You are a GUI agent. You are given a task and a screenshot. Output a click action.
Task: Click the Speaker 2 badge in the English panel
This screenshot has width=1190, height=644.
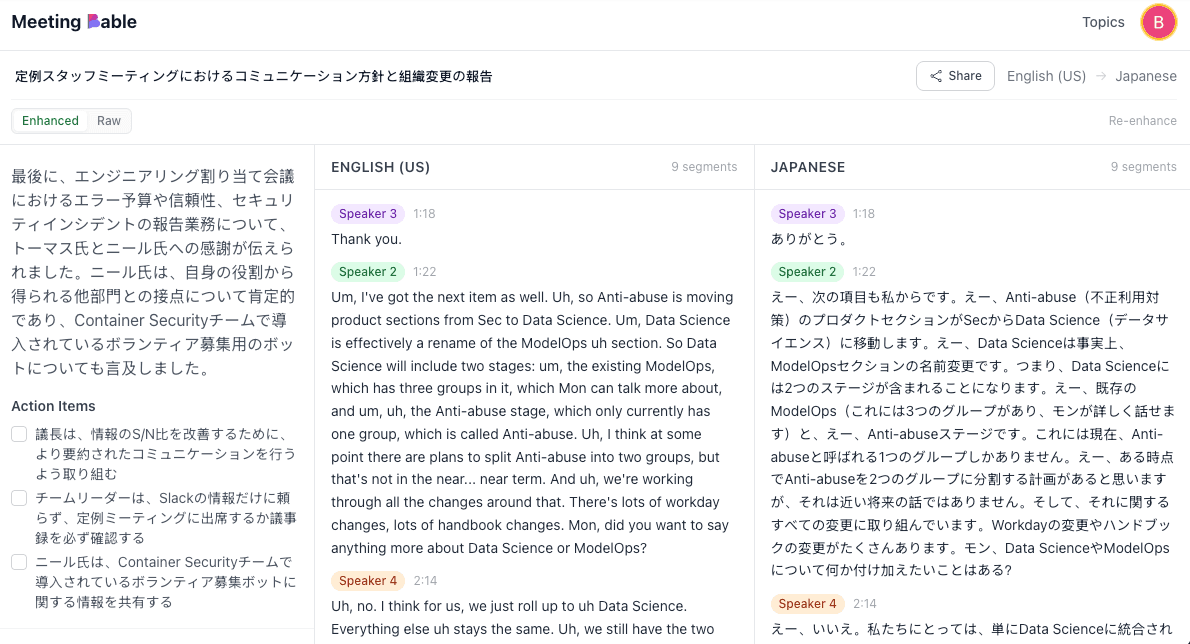click(x=368, y=271)
